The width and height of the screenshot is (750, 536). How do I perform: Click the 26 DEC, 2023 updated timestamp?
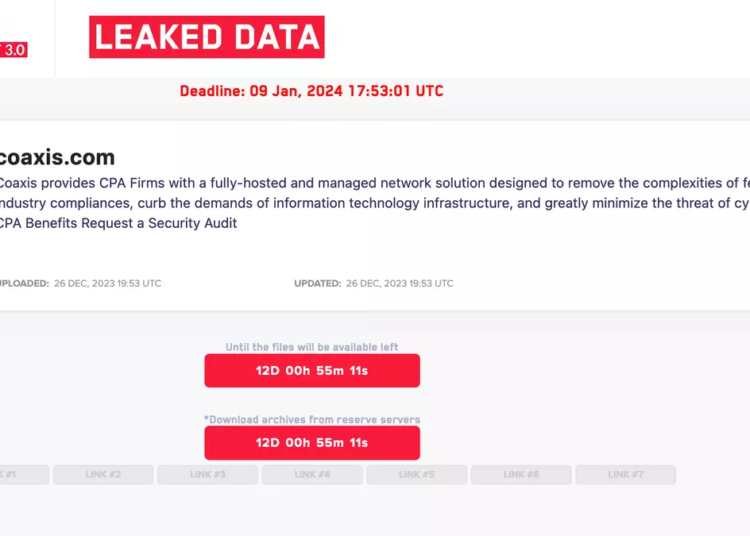(x=399, y=283)
